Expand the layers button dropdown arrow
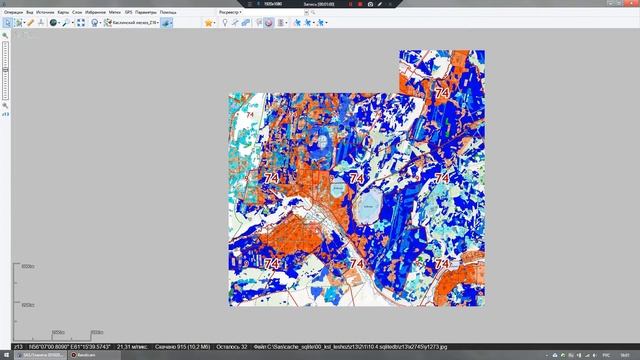Viewport: 640px width, 360px height. click(171, 23)
